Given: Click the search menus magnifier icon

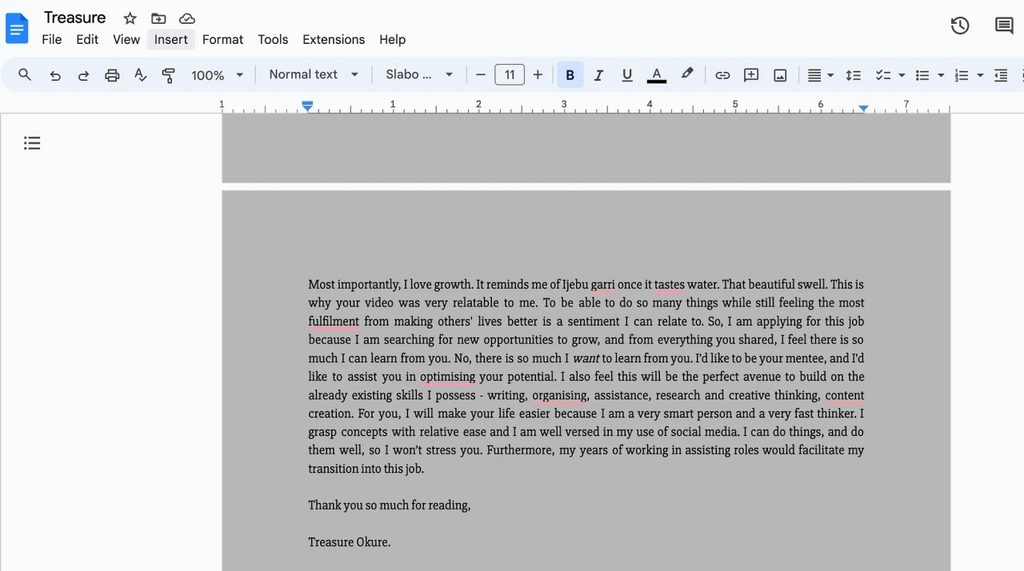Looking at the screenshot, I should pyautogui.click(x=25, y=74).
